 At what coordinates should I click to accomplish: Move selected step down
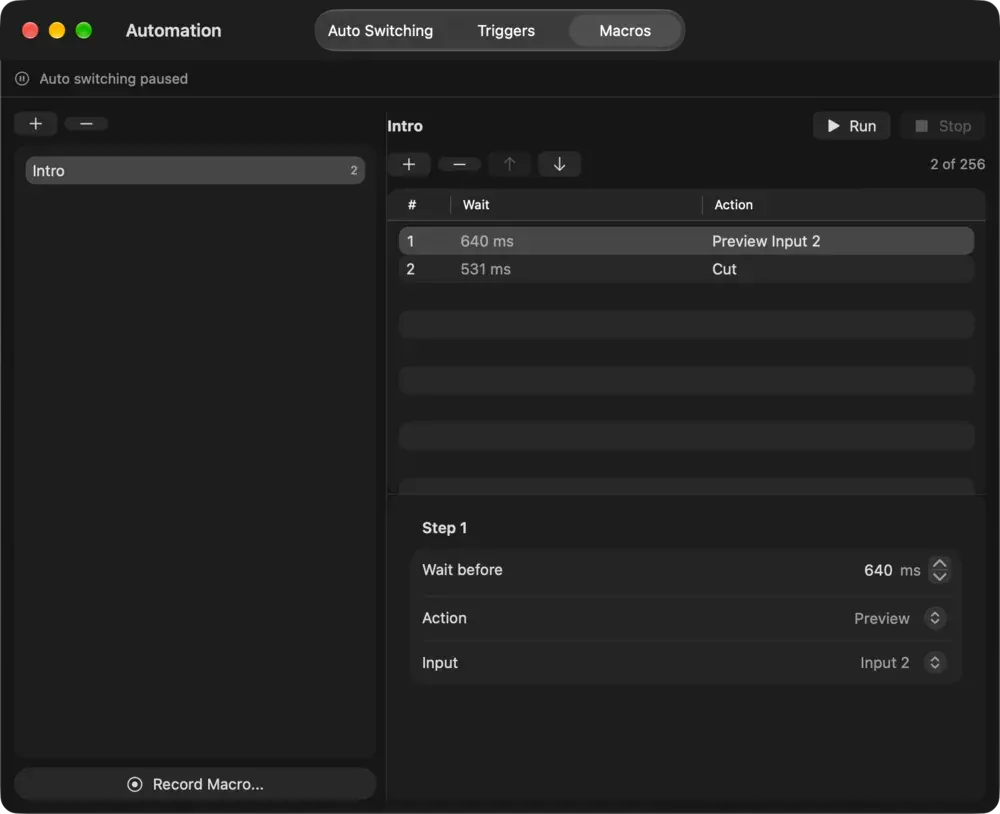[559, 165]
